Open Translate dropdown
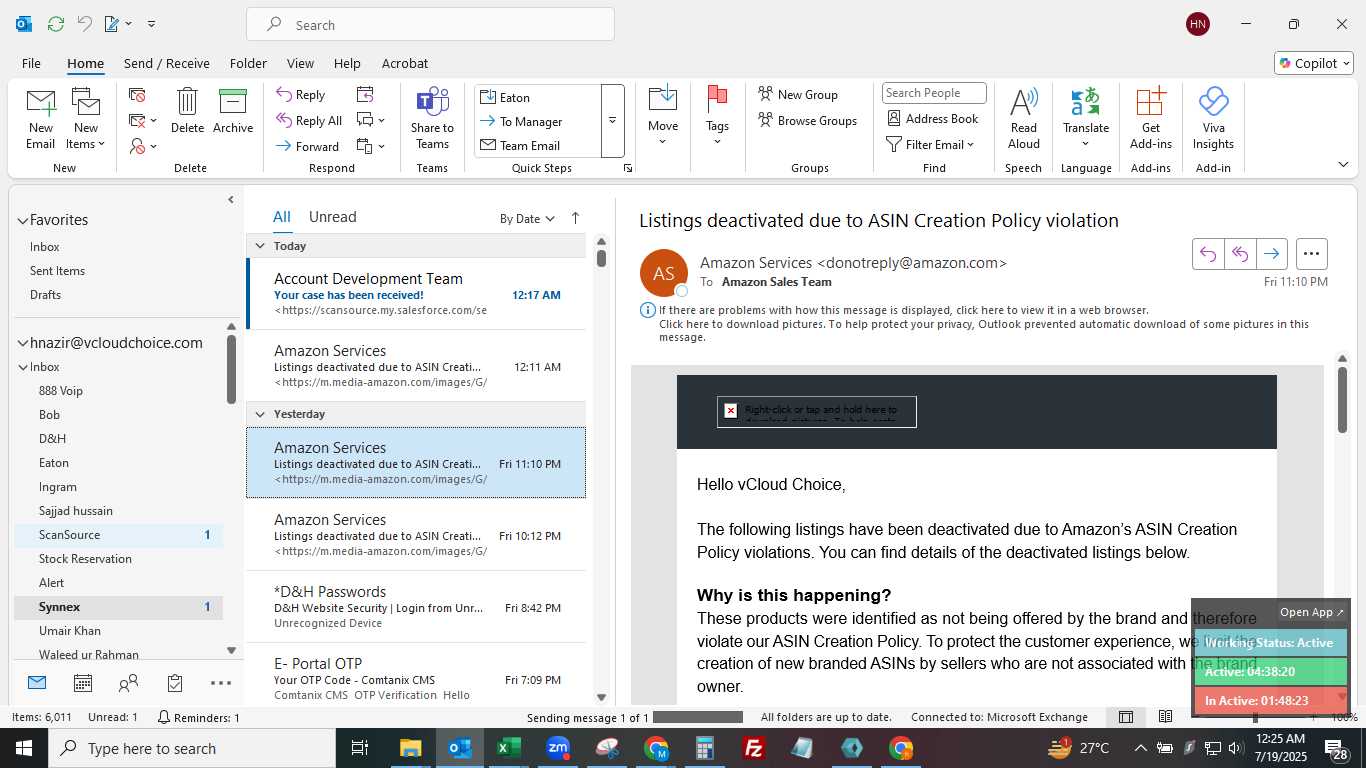This screenshot has width=1366, height=768. (x=1086, y=118)
